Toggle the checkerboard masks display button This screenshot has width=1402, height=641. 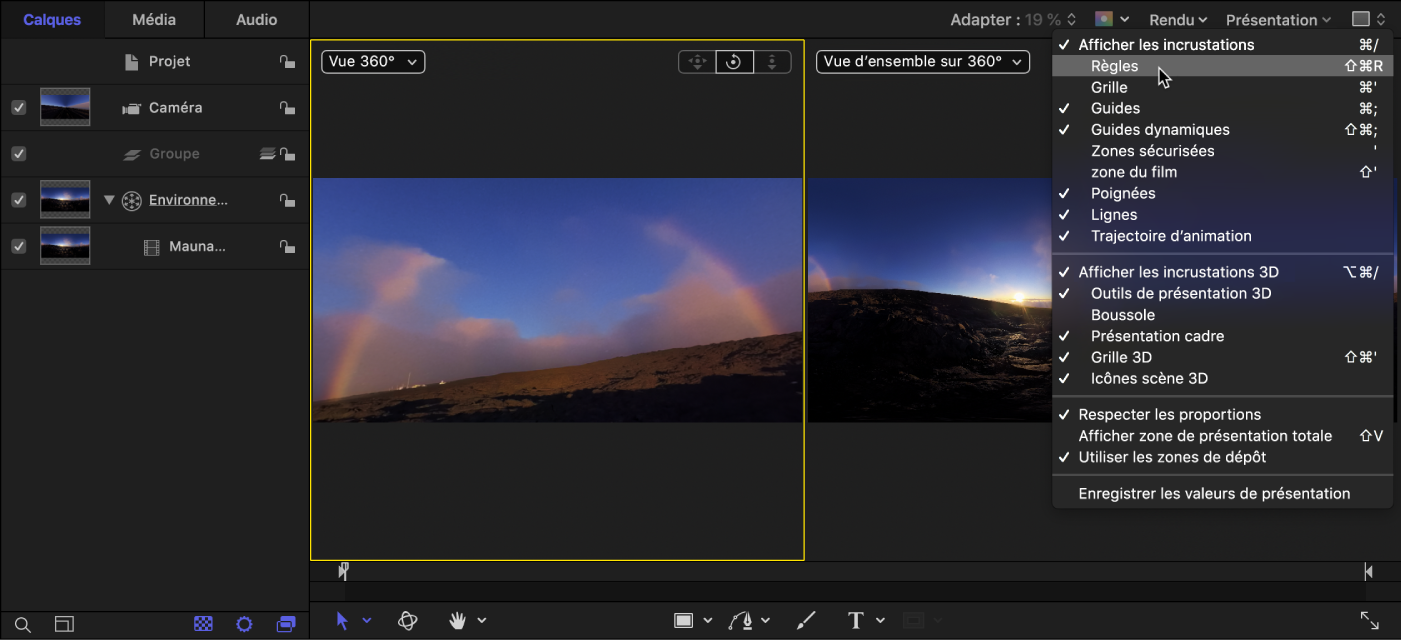coord(203,624)
